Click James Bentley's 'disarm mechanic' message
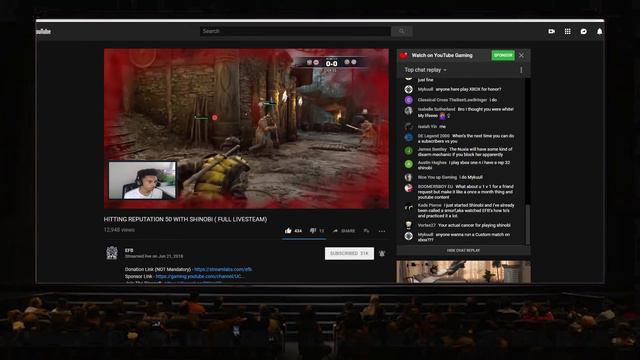The width and height of the screenshot is (640, 360). (x=465, y=152)
